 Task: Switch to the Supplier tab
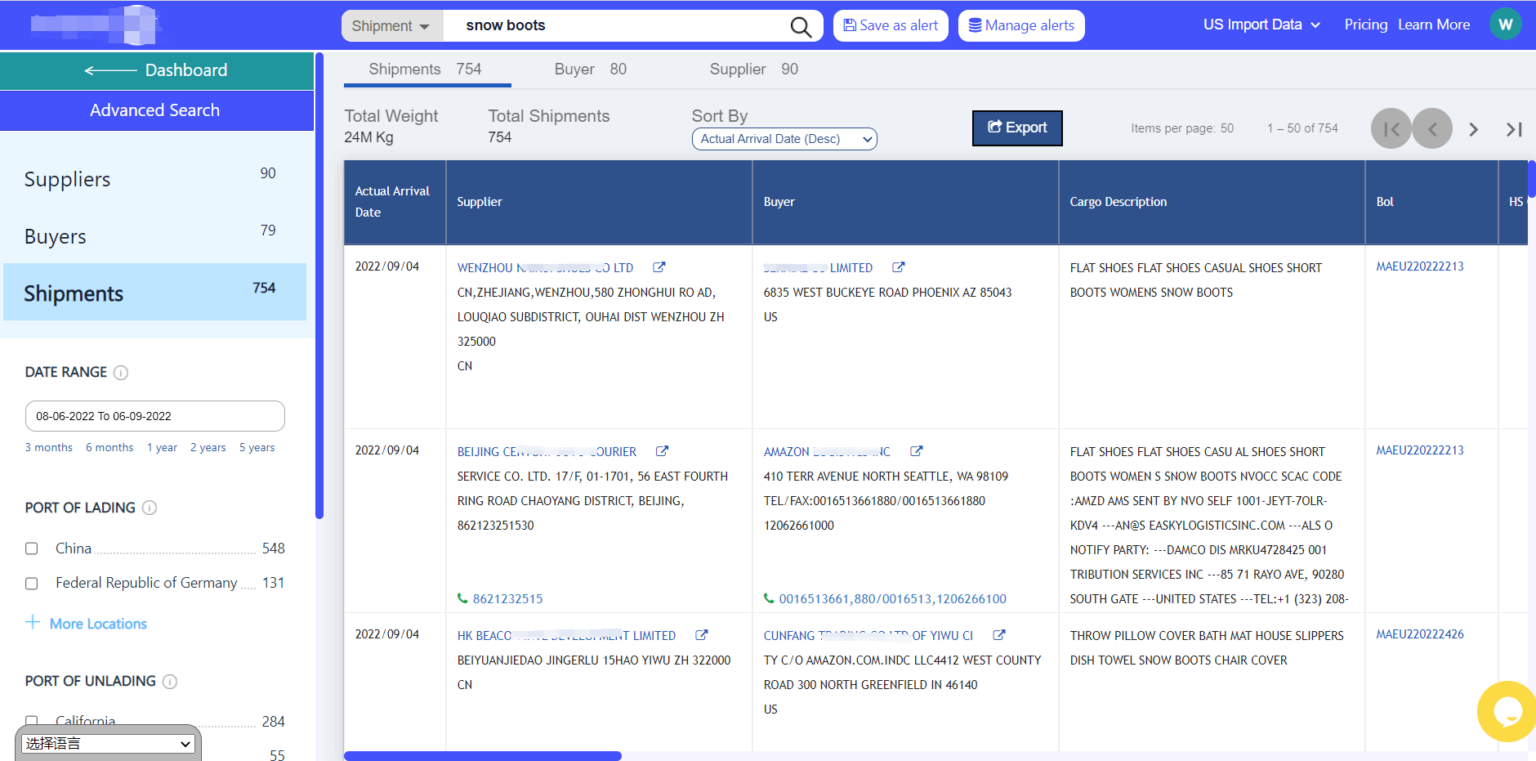pyautogui.click(x=753, y=69)
